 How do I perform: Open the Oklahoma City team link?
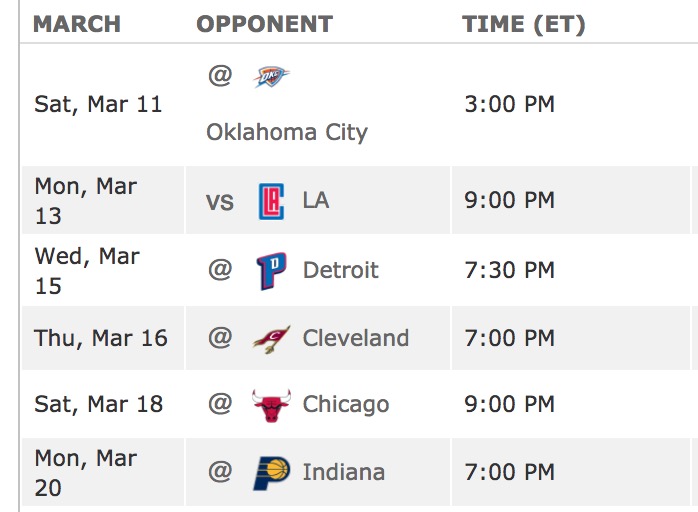tap(287, 132)
